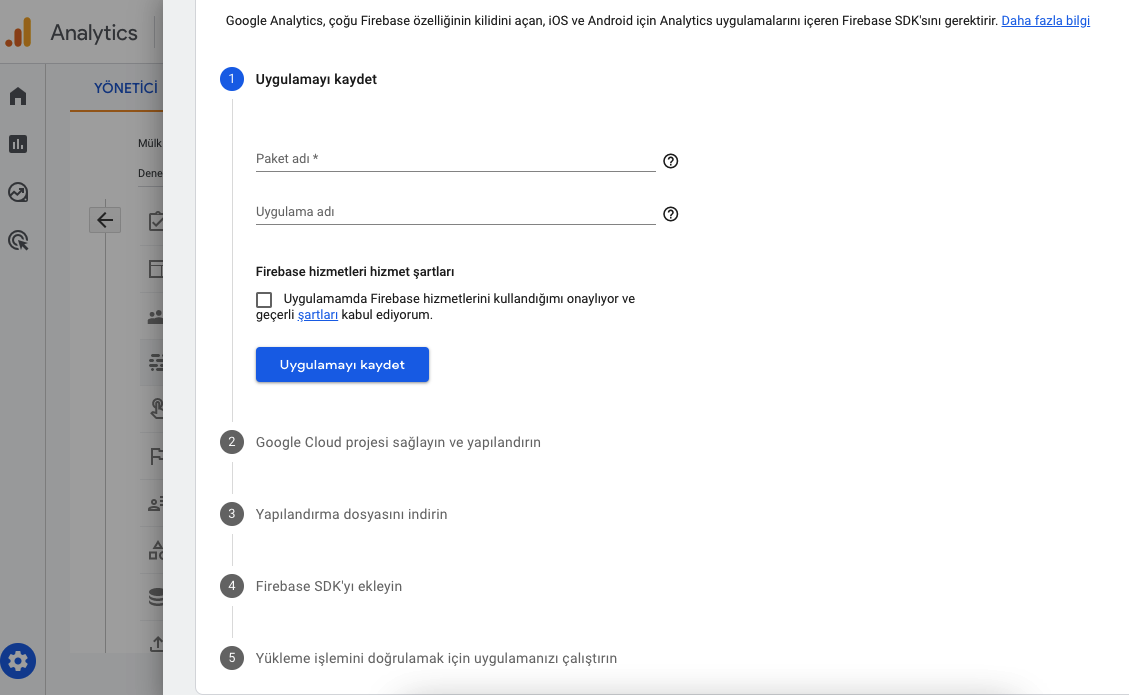
Task: Click step 1 circle Uygulamayı kaydet
Action: pos(231,78)
